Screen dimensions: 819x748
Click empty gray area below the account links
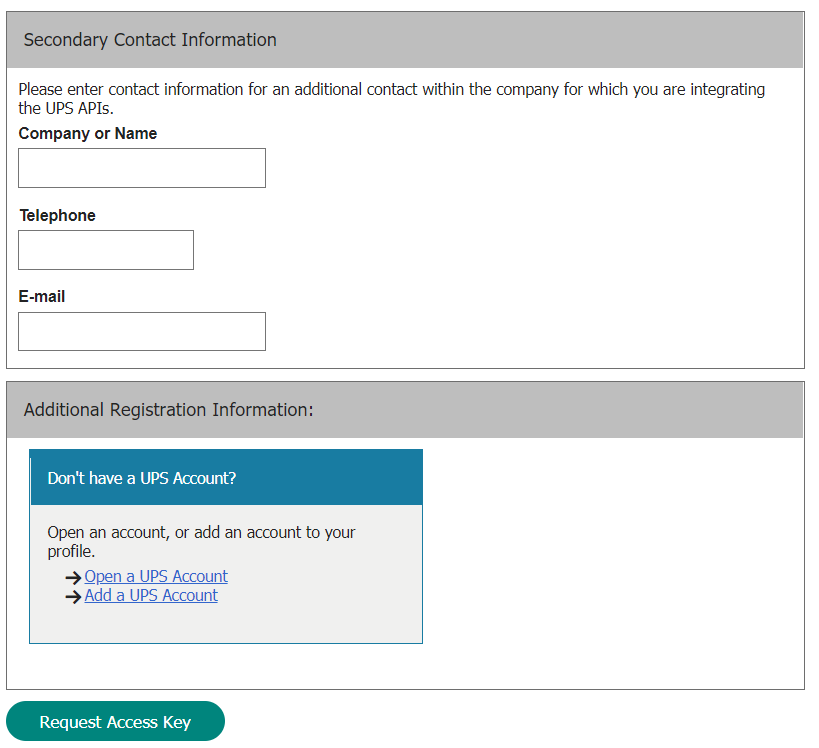pos(226,624)
